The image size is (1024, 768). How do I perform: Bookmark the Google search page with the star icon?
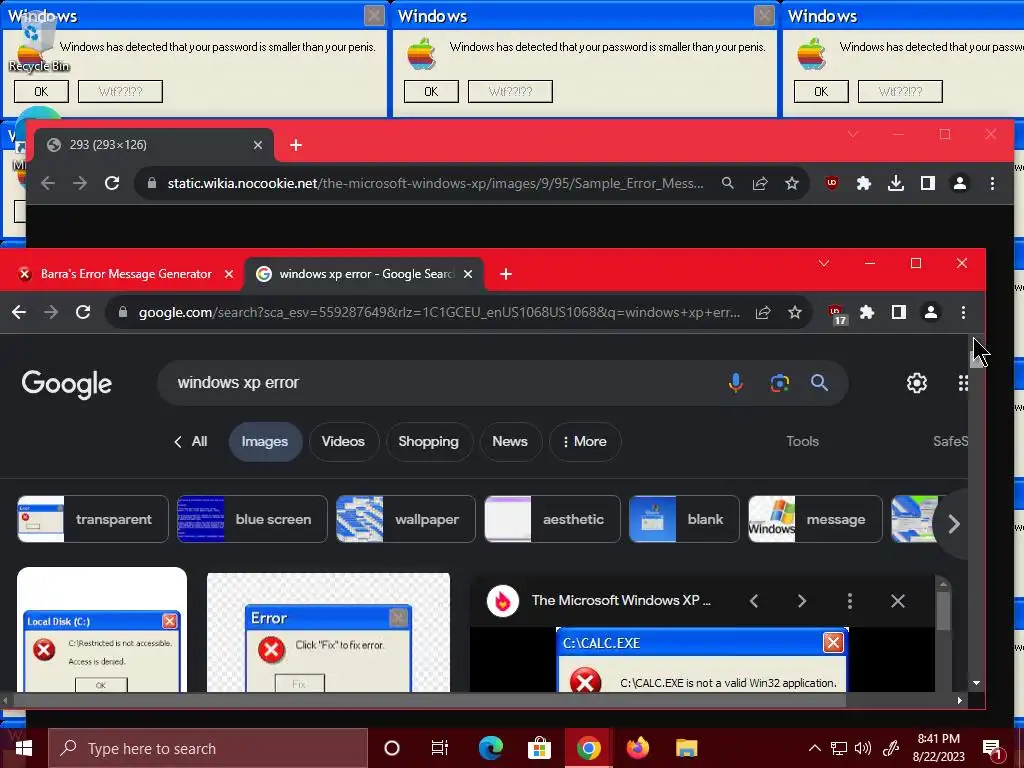click(x=795, y=312)
